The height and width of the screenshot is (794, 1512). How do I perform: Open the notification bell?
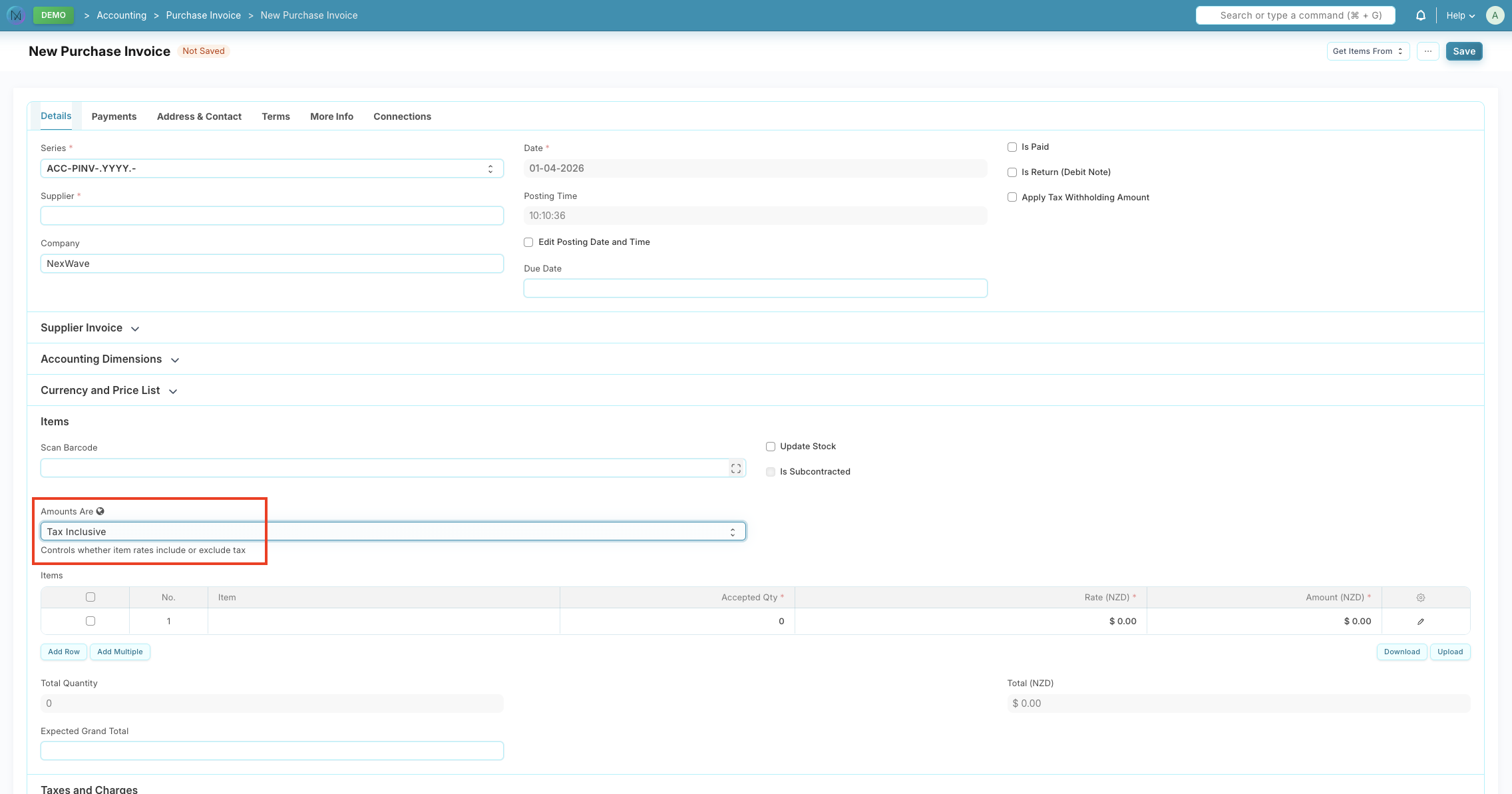(1421, 15)
